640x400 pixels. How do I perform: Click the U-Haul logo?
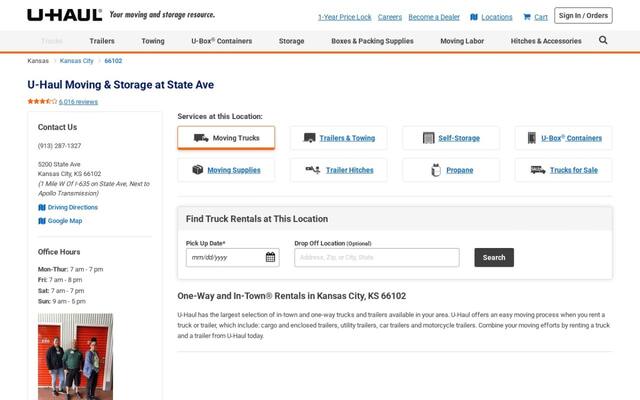[64, 15]
